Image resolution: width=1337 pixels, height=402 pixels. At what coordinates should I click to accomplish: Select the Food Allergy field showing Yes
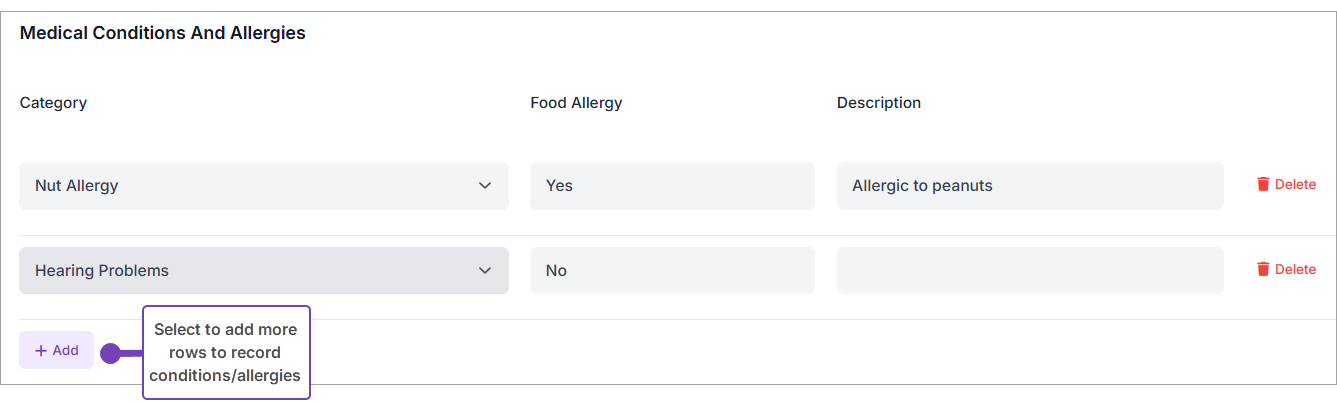(x=672, y=186)
